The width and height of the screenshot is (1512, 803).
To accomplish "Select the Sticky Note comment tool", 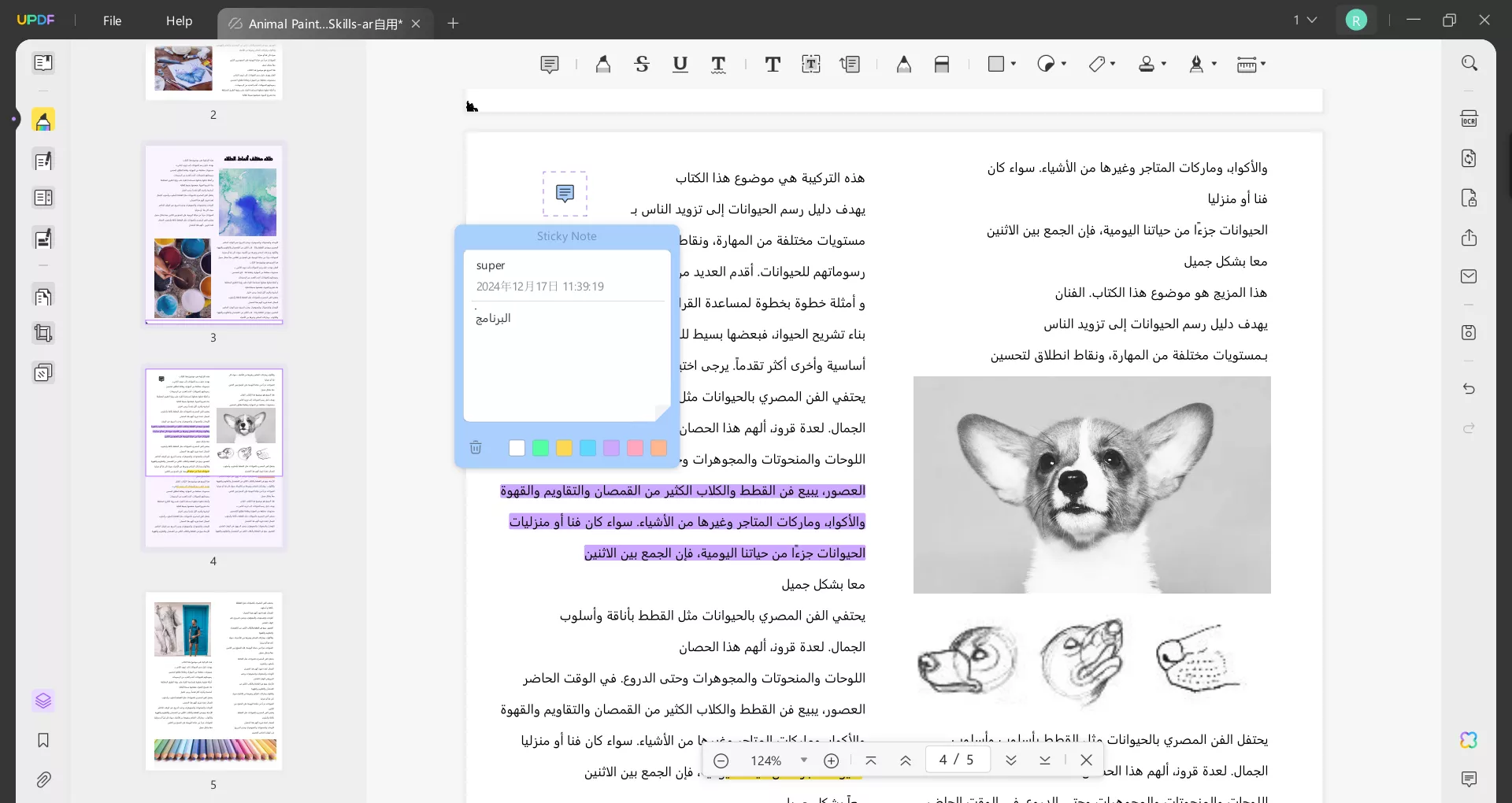I will pyautogui.click(x=549, y=64).
